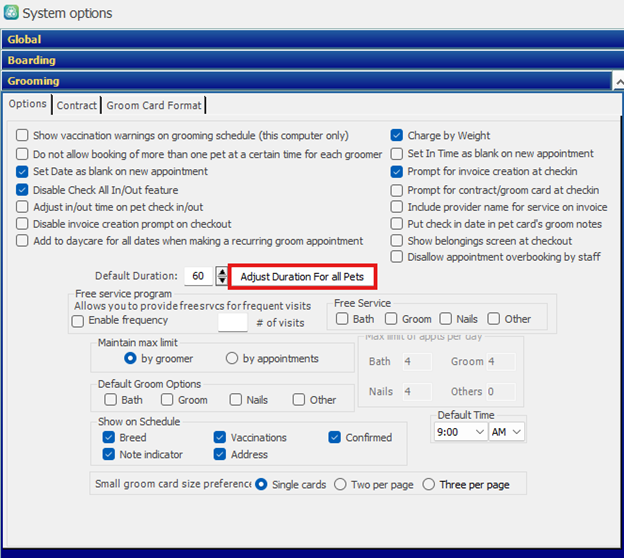The width and height of the screenshot is (624, 558).
Task: Click the Groom max limit field
Action: 501,361
